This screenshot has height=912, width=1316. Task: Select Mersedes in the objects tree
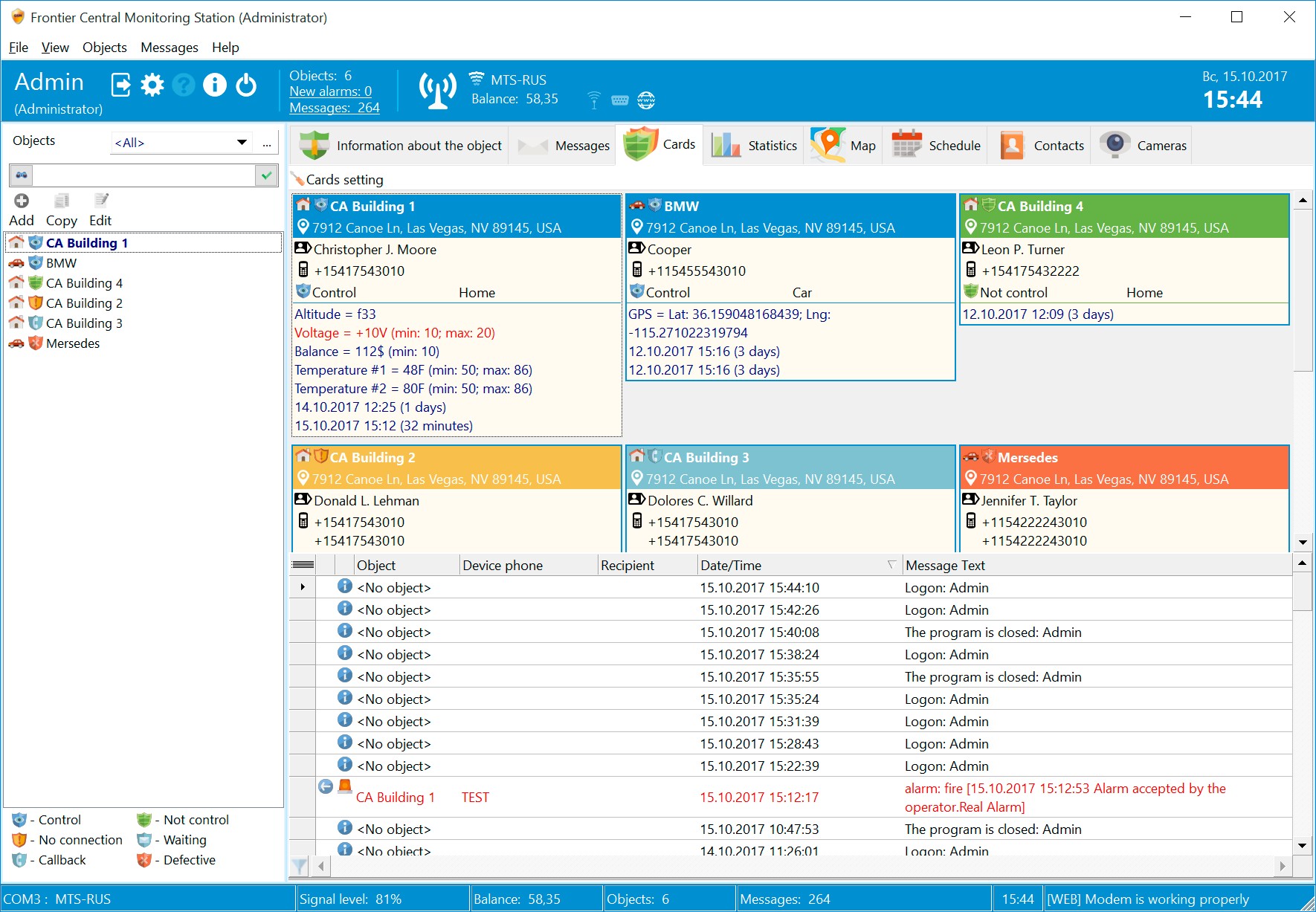pos(73,343)
